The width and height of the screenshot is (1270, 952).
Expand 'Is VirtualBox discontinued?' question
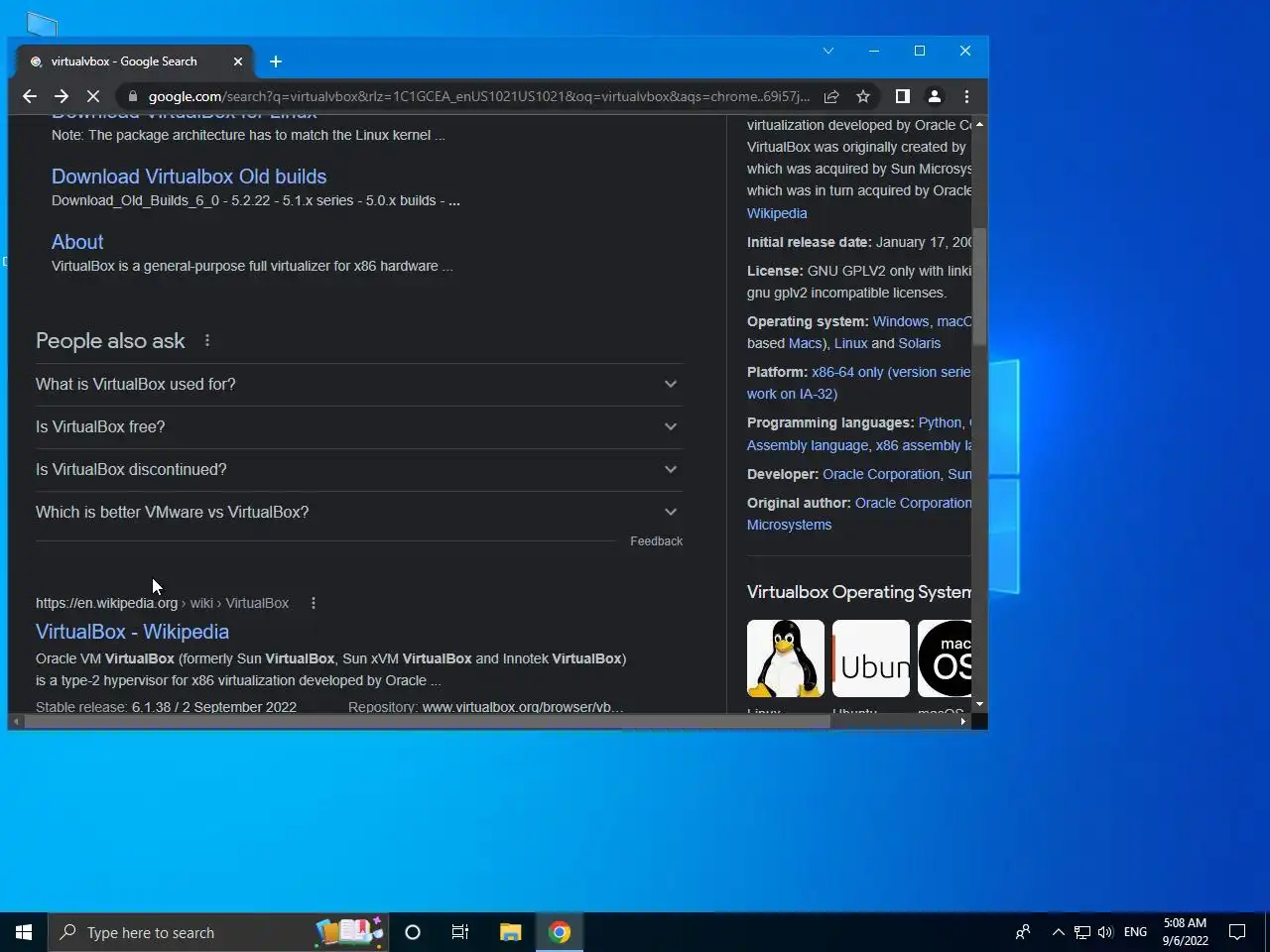click(x=358, y=469)
